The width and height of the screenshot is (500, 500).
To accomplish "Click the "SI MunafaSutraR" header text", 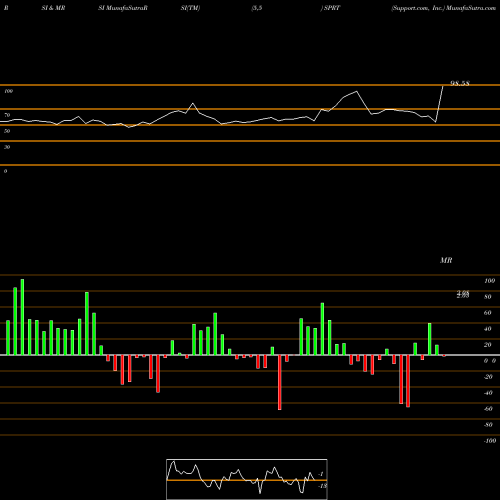I will (x=123, y=8).
